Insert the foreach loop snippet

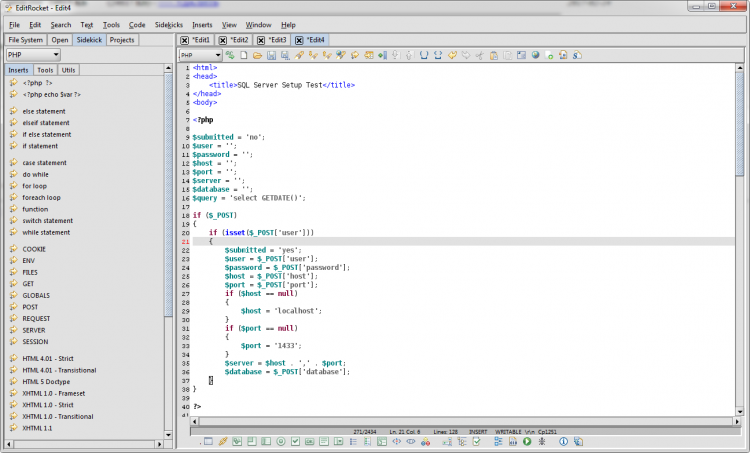41,197
